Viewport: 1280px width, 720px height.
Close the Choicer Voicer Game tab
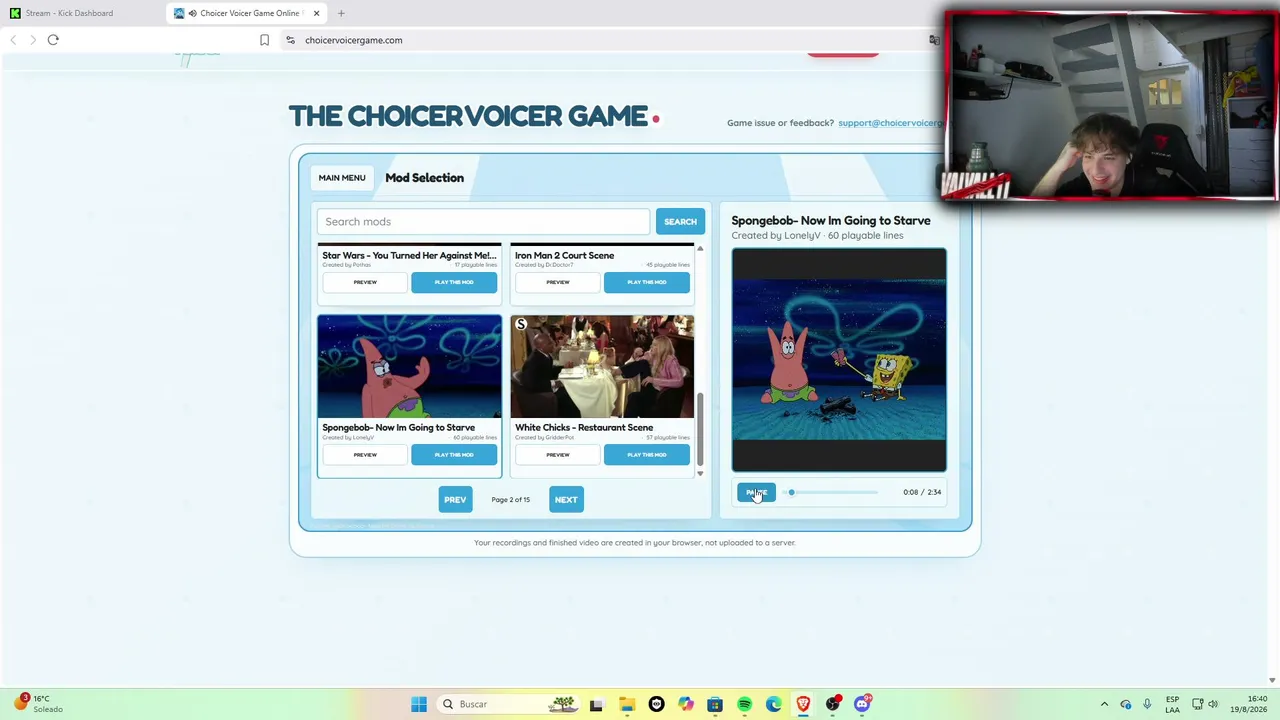point(316,13)
